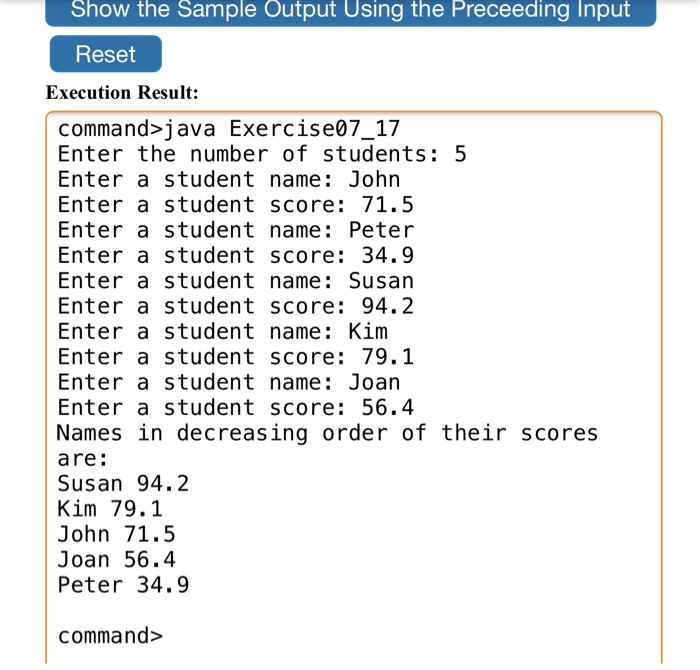Click the 'student score: 34.9' output line
This screenshot has width=700, height=670.
click(236, 255)
